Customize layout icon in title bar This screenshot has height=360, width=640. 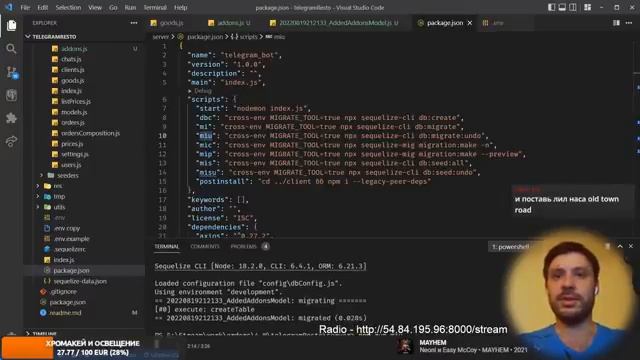pyautogui.click(x=587, y=7)
